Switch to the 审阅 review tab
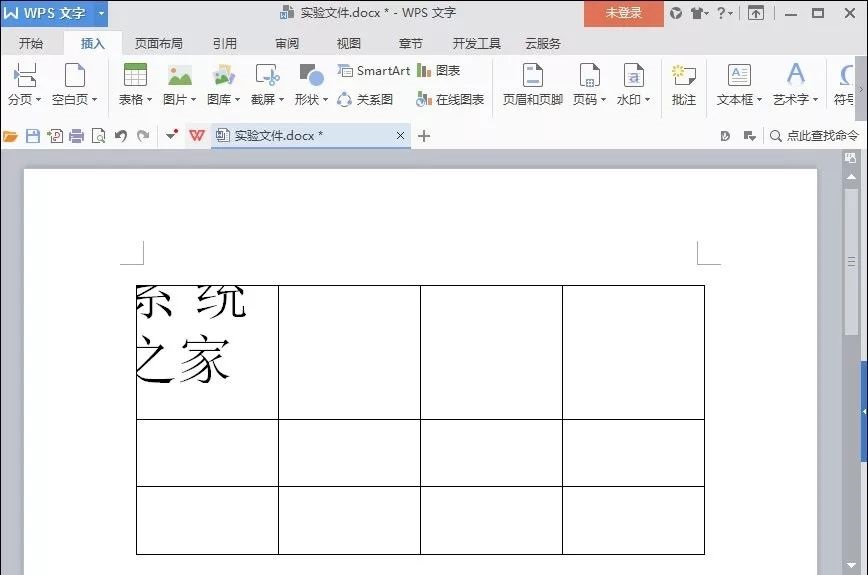Image resolution: width=868 pixels, height=575 pixels. (x=287, y=43)
